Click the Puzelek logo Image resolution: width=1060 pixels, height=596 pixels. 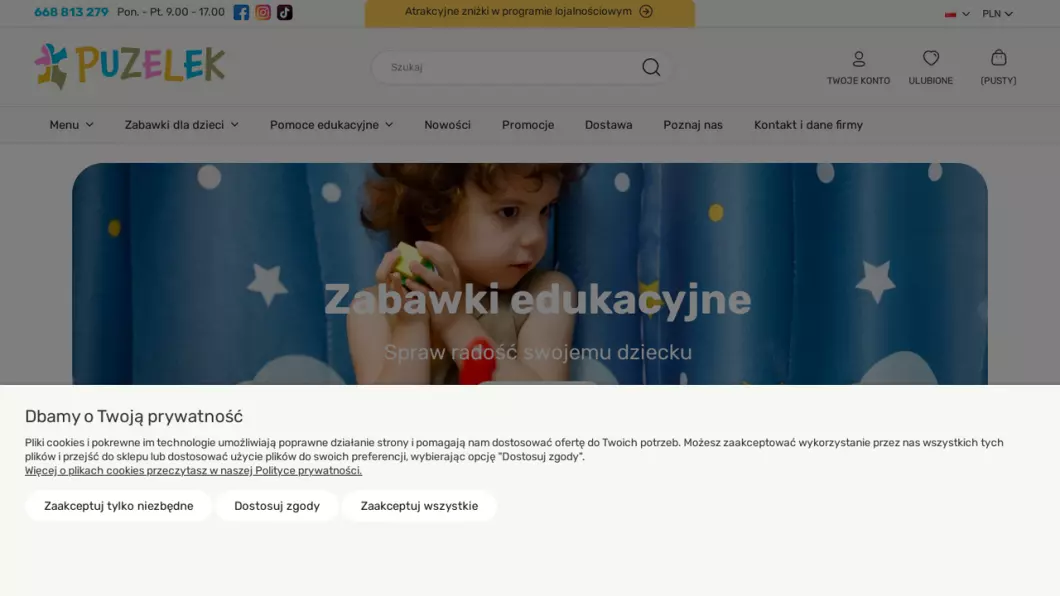[x=130, y=66]
